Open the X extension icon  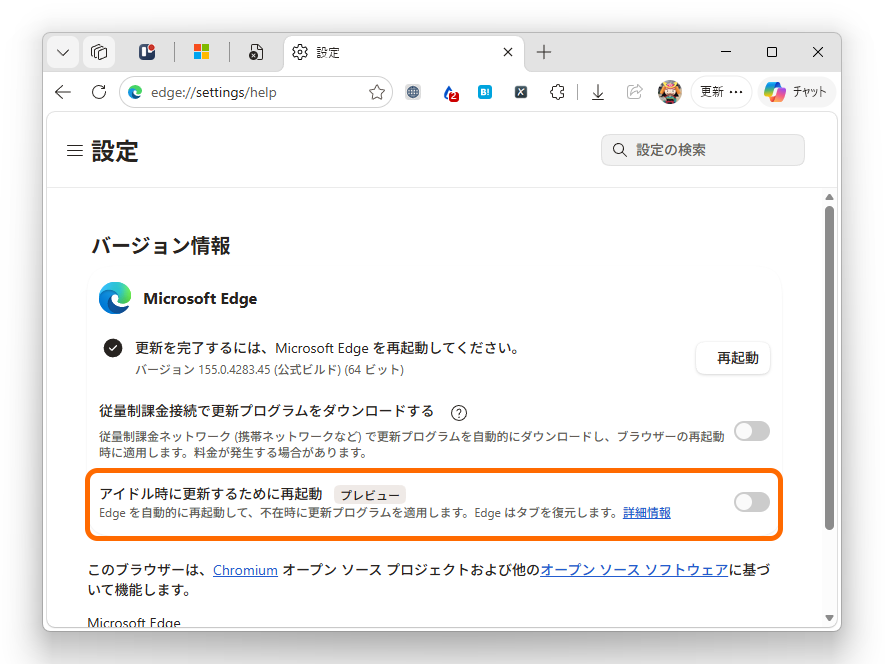click(x=521, y=92)
